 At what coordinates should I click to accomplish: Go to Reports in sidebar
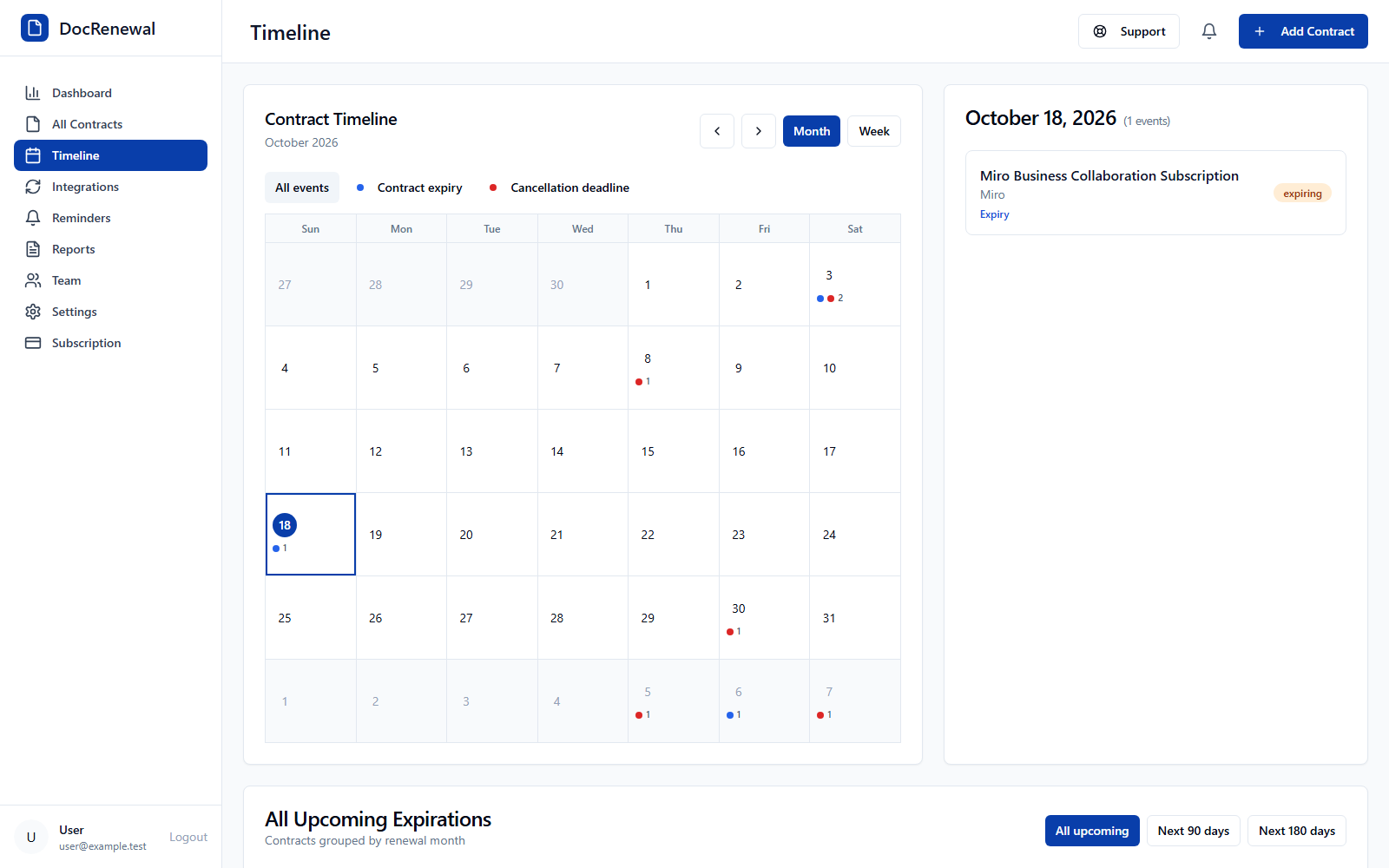pos(110,249)
